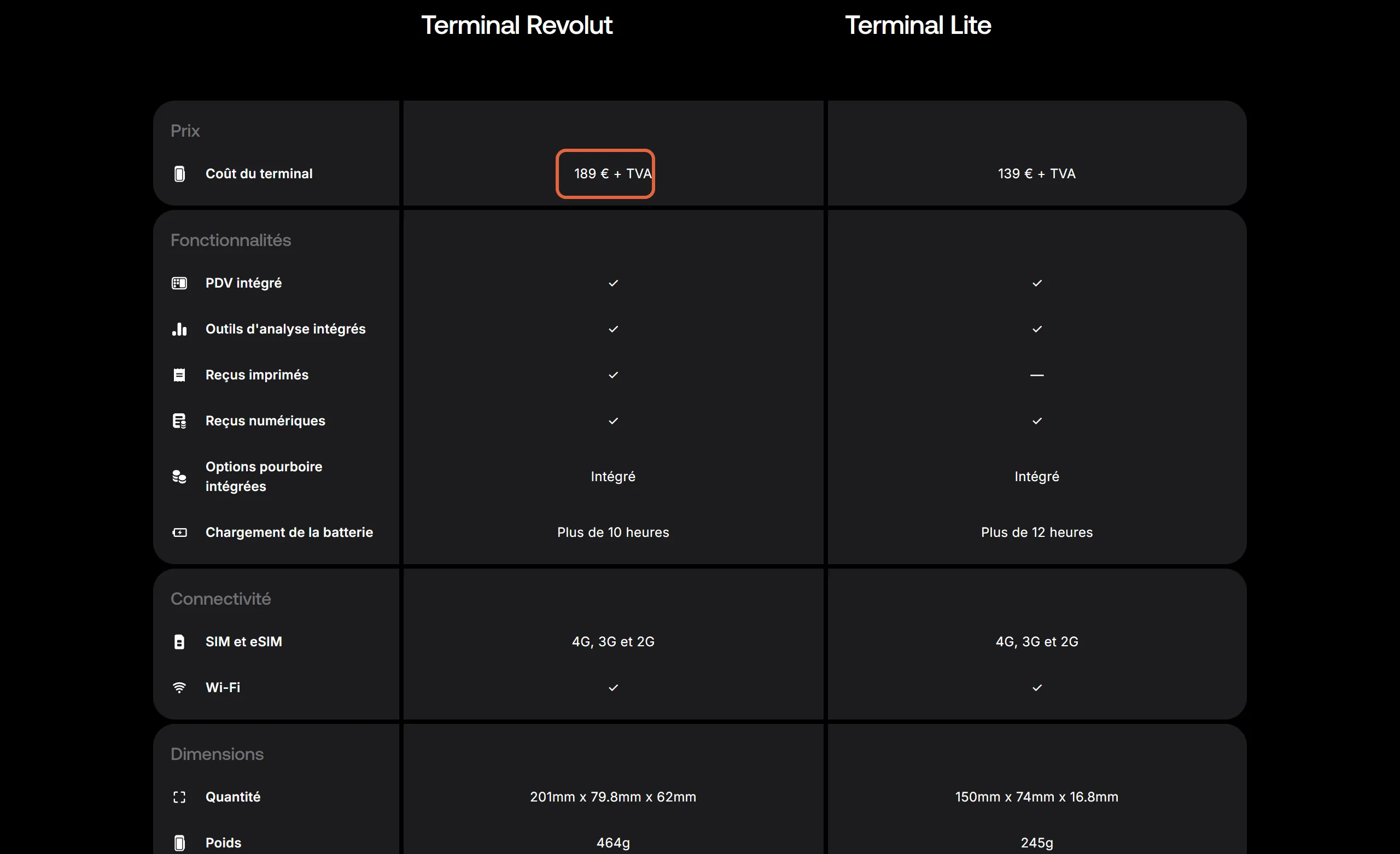Select the 189 € + TVA price

(x=613, y=174)
